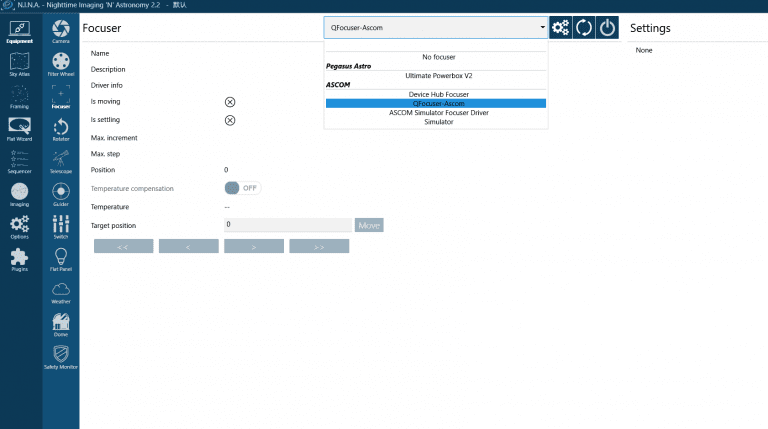Screen dimensions: 768x429
Task: Click the refresh device list icon
Action: tap(584, 28)
